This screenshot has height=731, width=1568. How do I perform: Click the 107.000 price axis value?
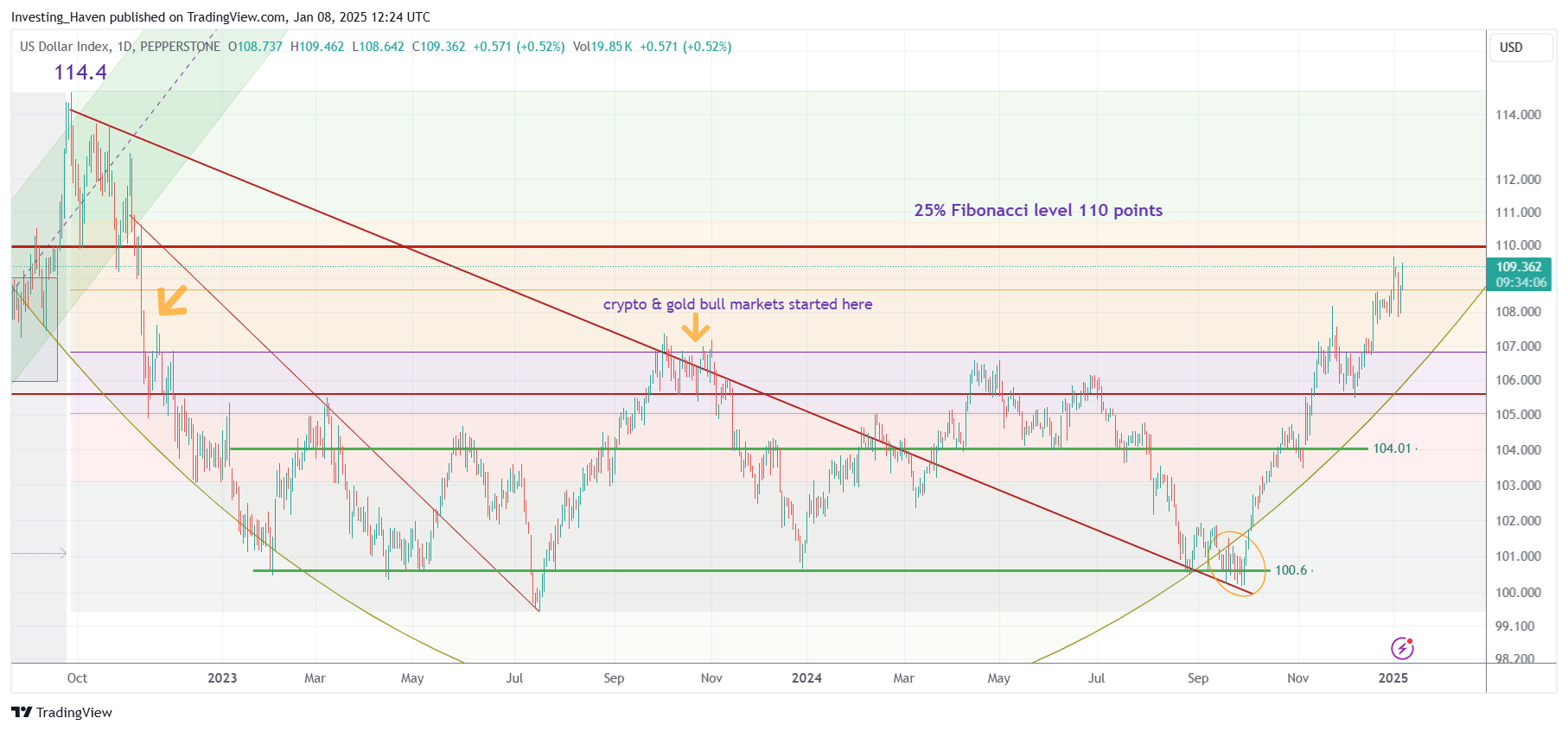(x=1518, y=346)
